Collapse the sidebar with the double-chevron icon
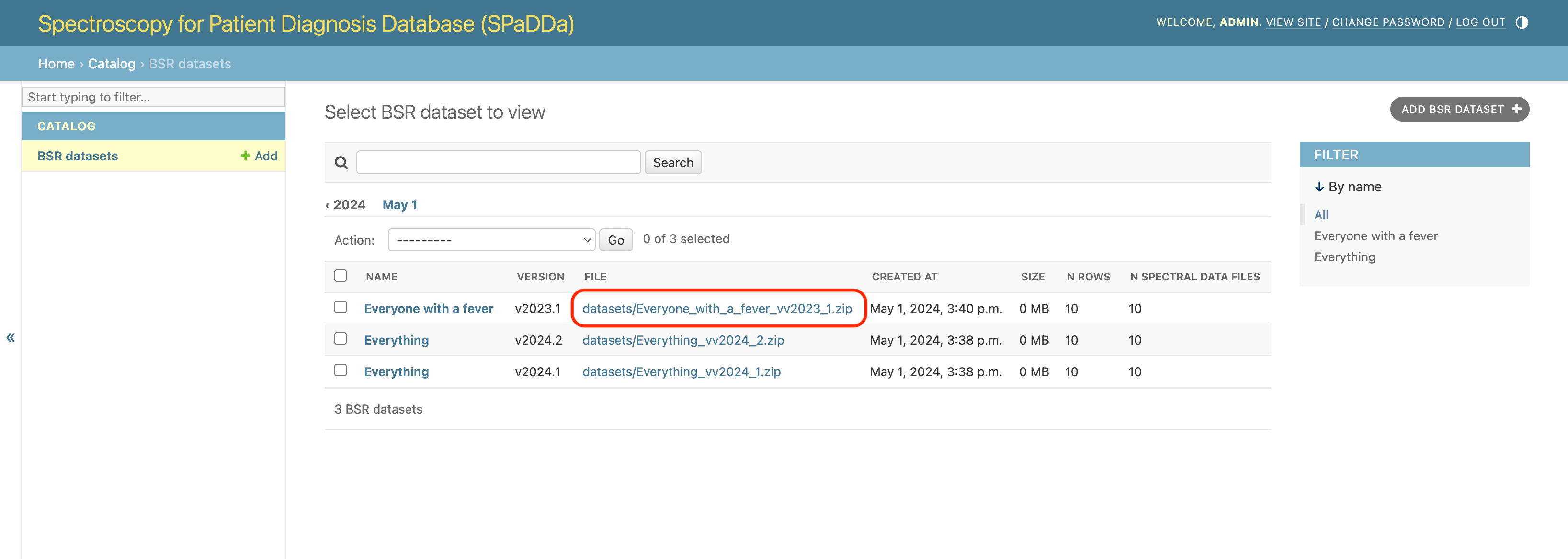 [11, 337]
